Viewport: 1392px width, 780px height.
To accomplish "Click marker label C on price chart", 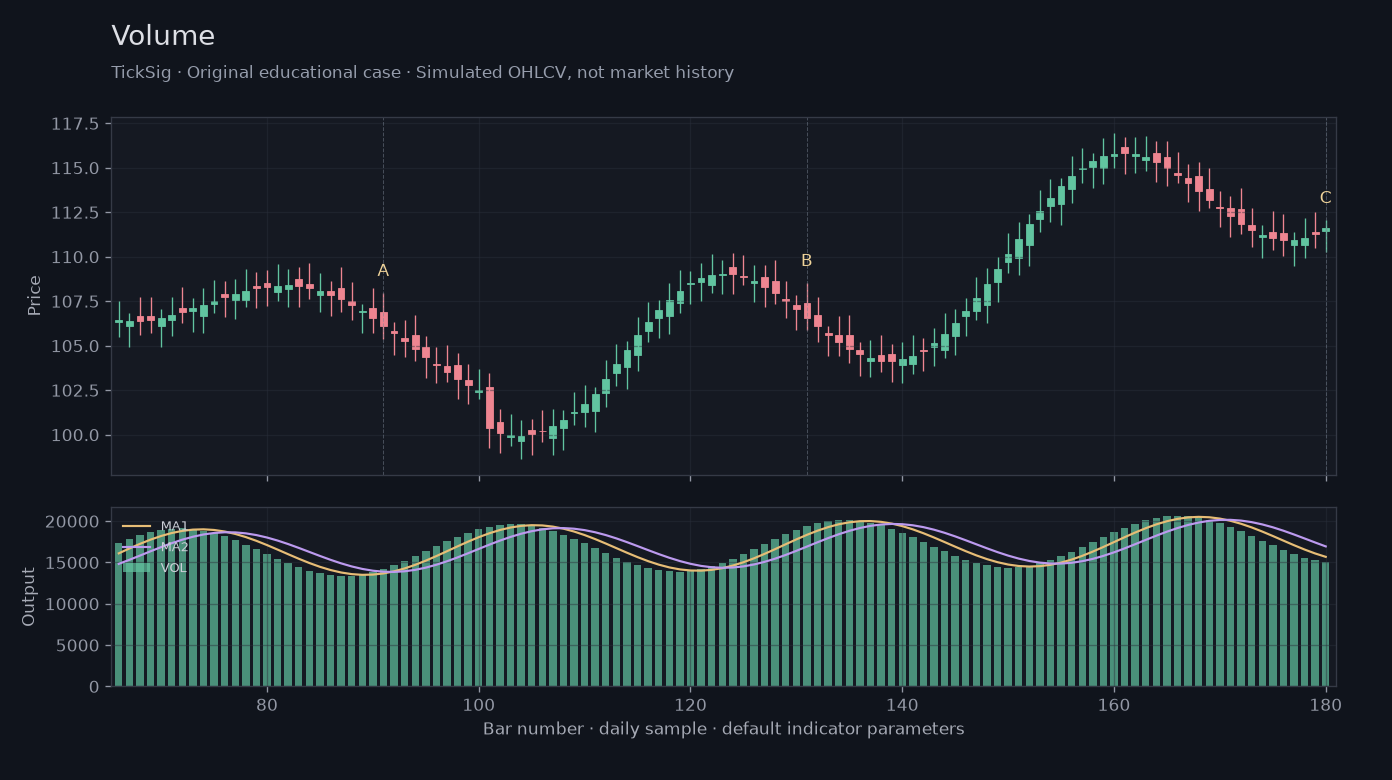I will [1325, 198].
